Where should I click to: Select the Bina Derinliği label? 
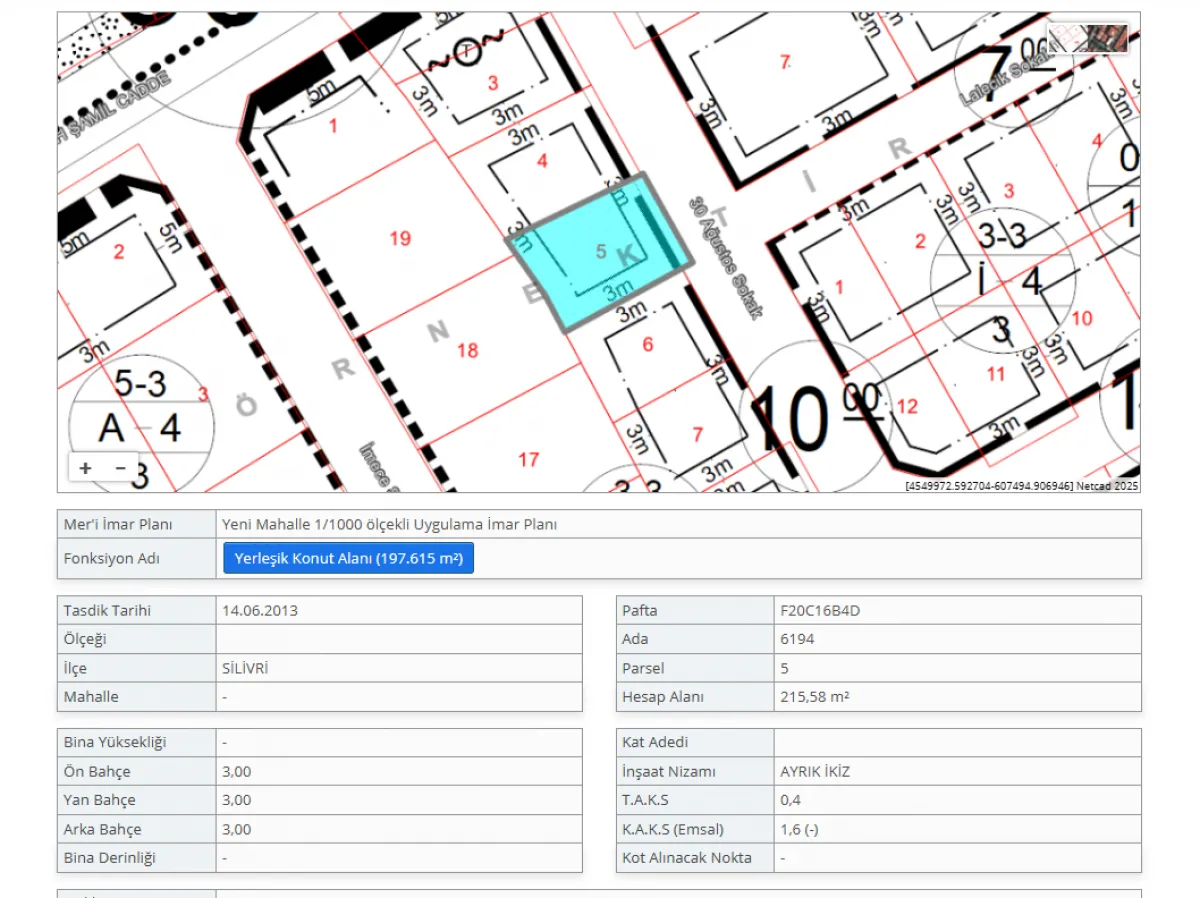point(110,858)
